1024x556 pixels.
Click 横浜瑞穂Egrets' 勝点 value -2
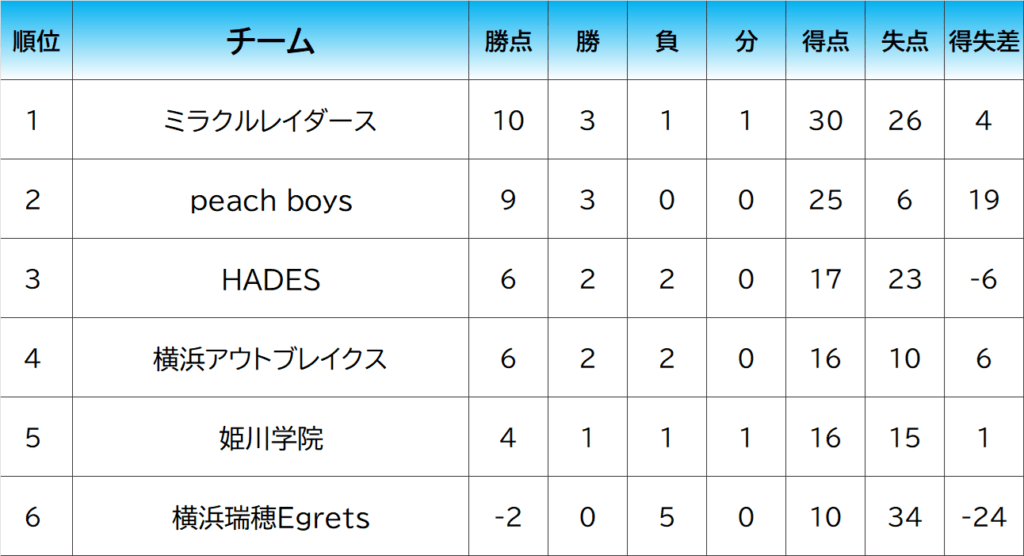(508, 517)
